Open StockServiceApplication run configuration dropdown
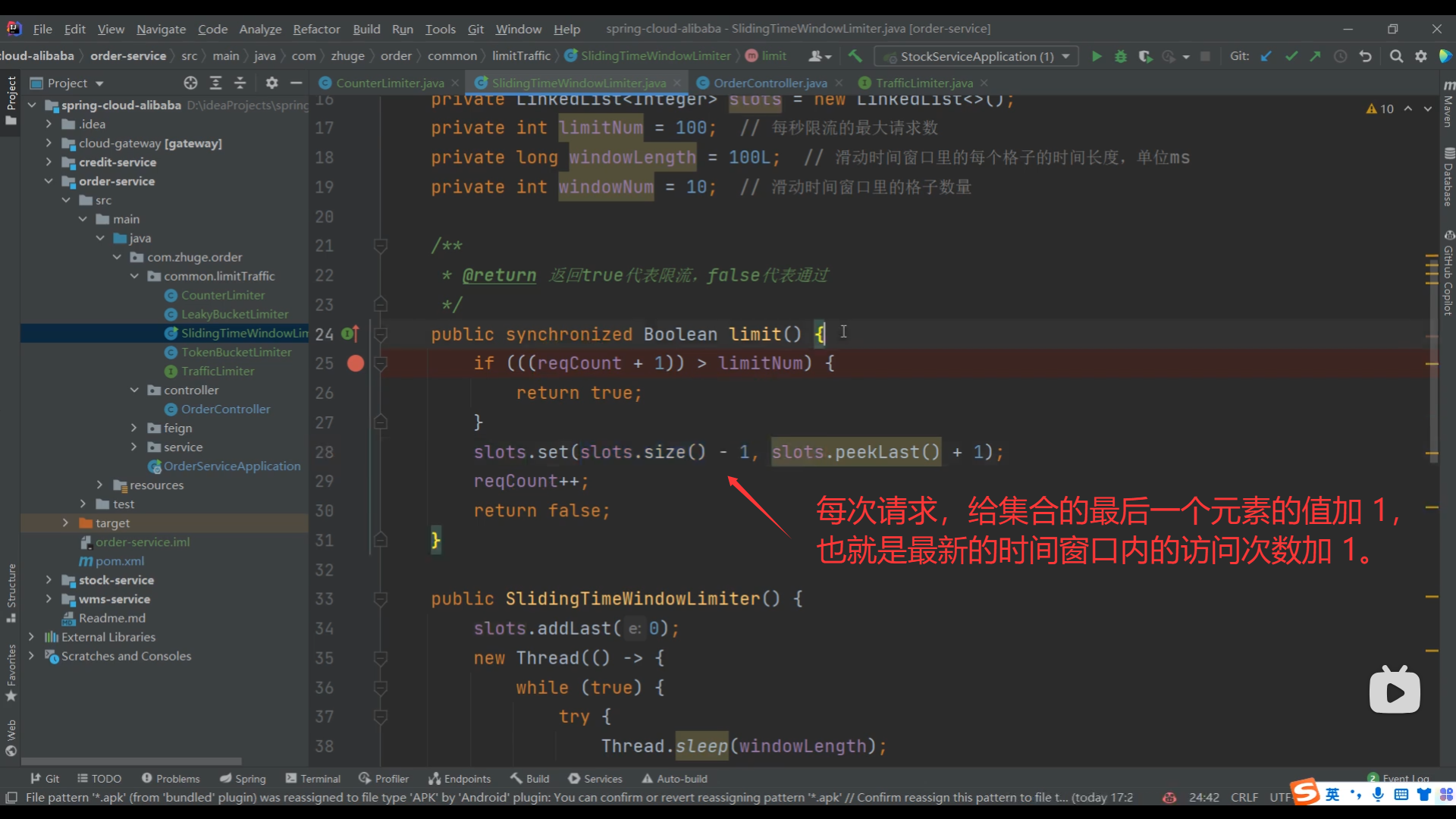1456x819 pixels. (977, 56)
